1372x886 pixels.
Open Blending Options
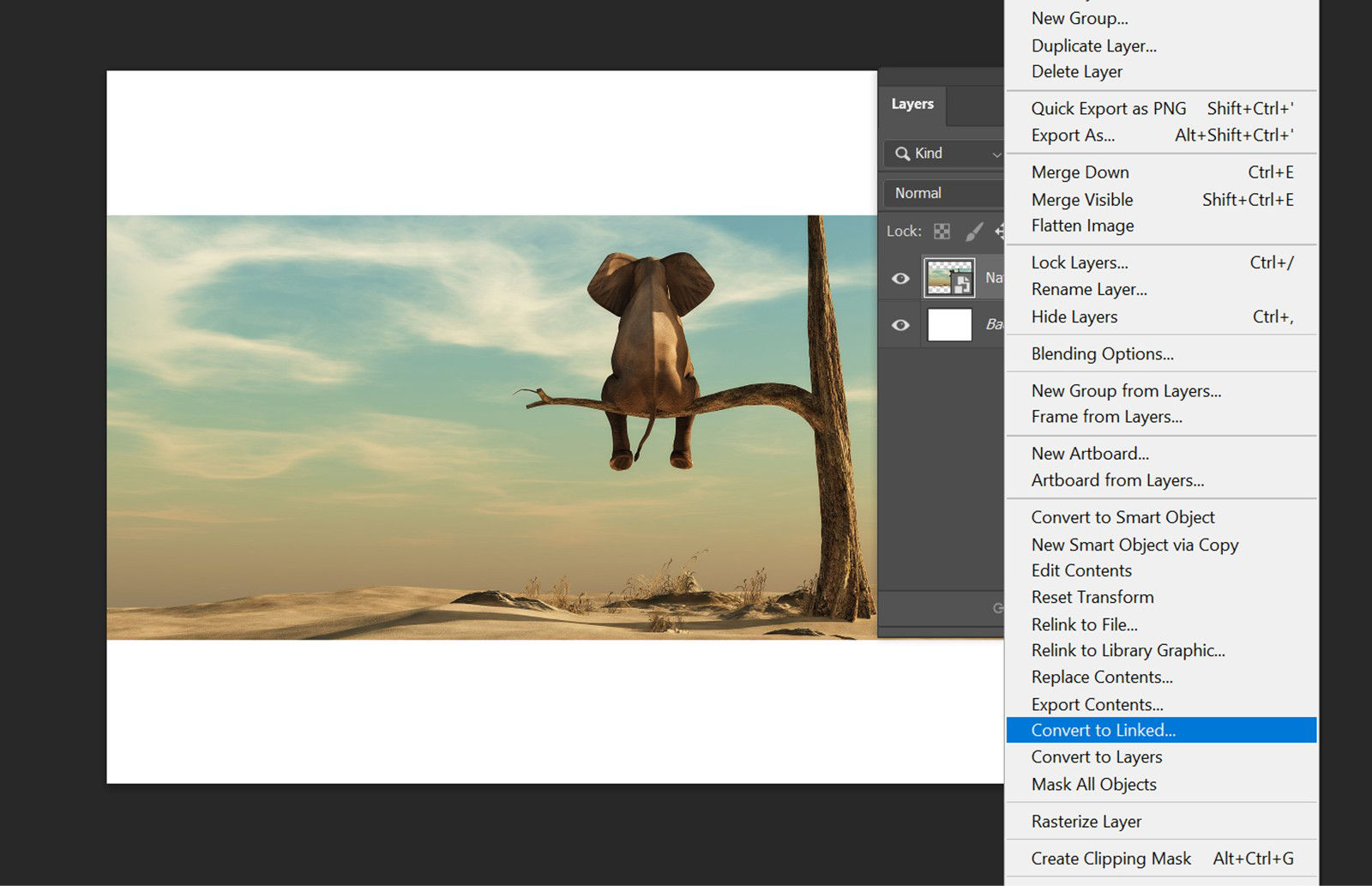tap(1102, 353)
